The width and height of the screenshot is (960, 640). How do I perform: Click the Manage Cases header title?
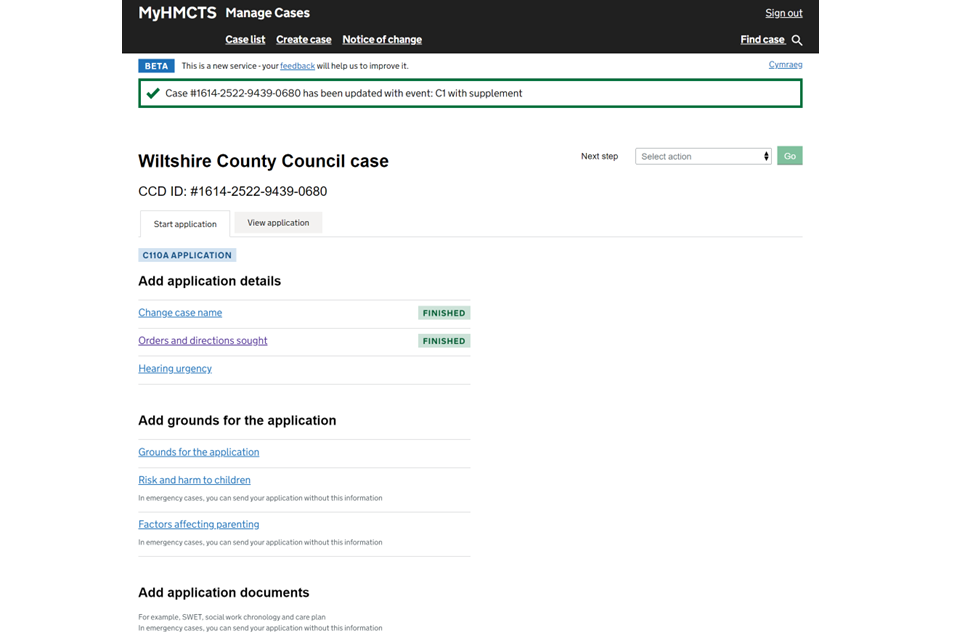coord(267,13)
